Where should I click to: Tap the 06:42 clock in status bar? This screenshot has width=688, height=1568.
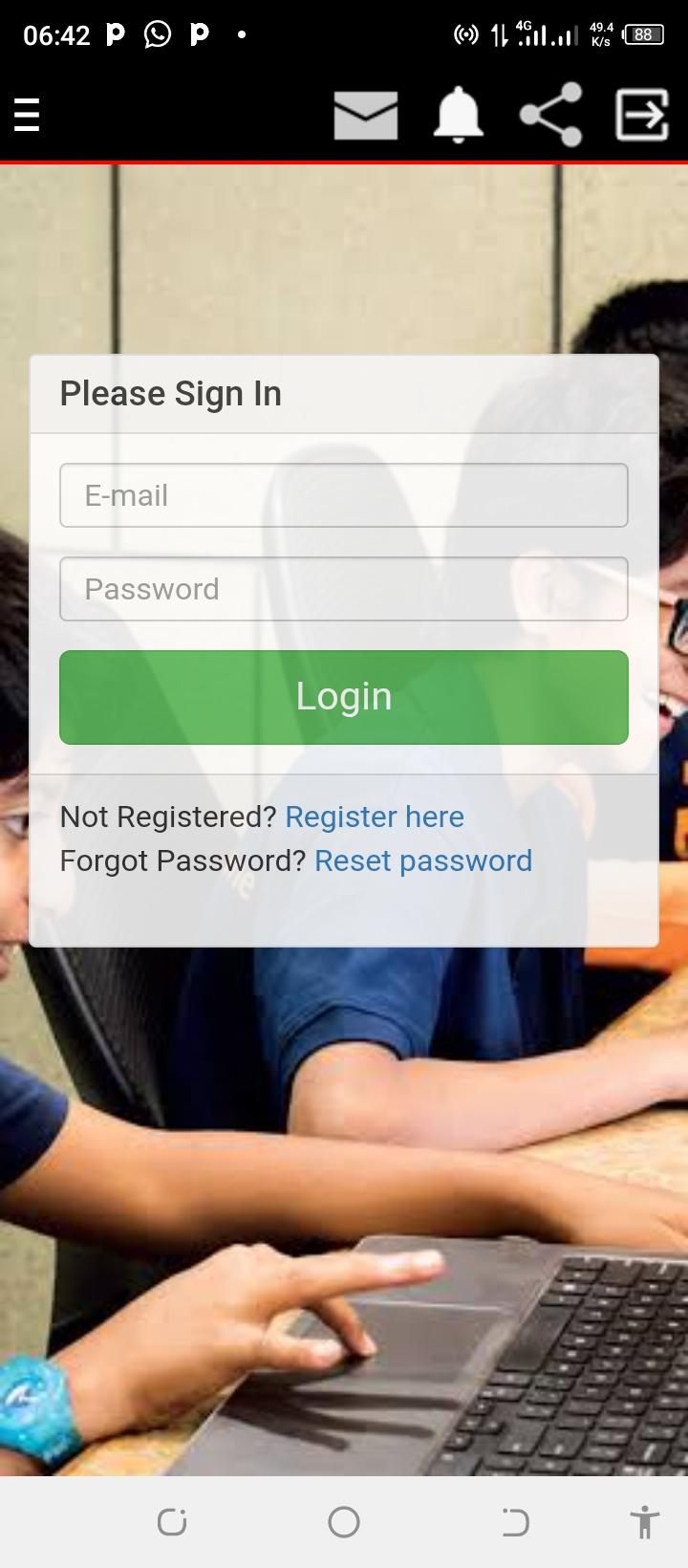point(56,35)
